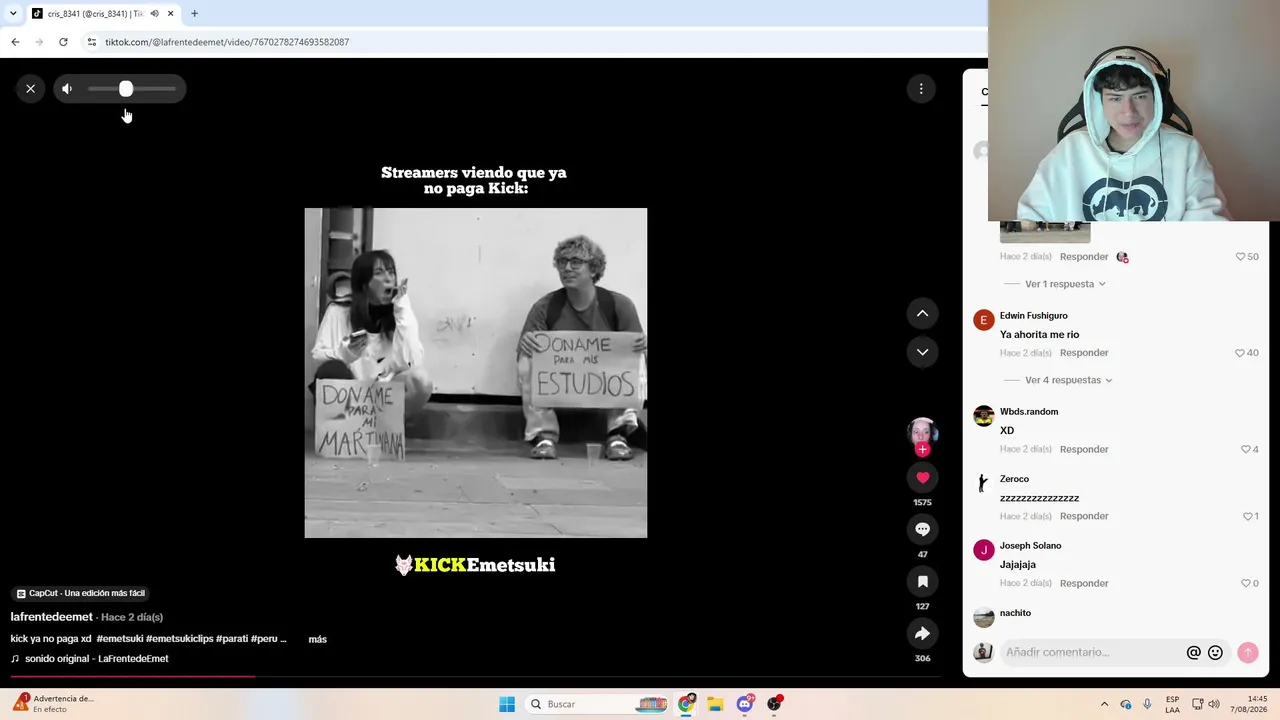Insert a mention with the @ icon
This screenshot has width=1280, height=720.
[1193, 652]
